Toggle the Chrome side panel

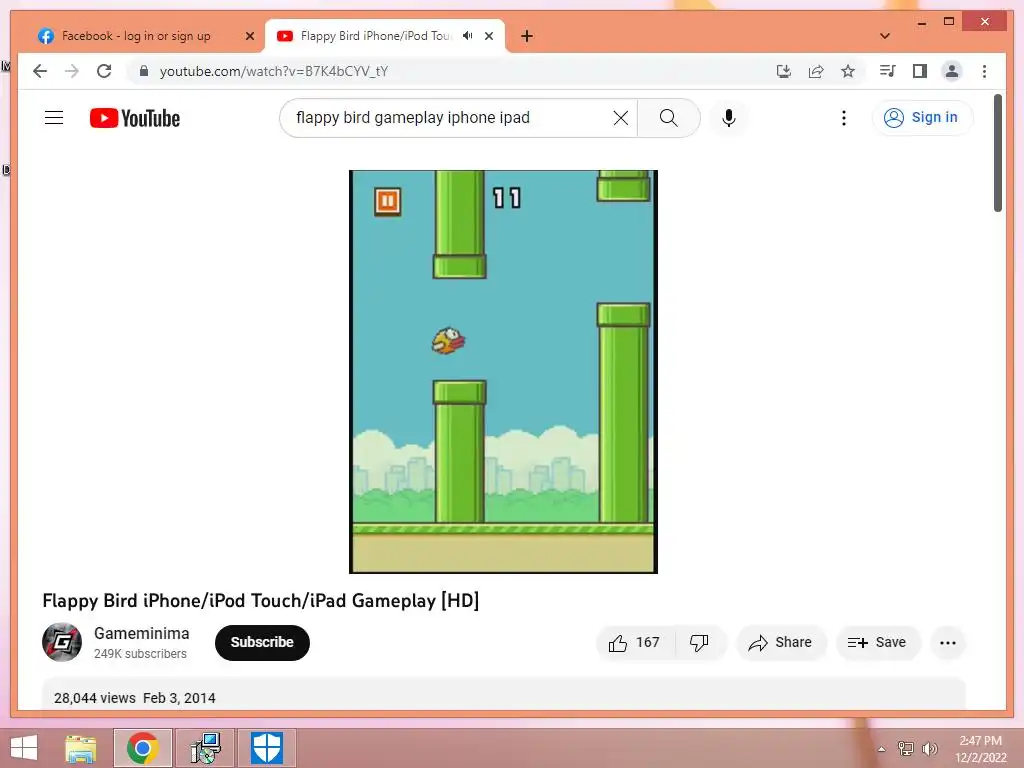pyautogui.click(x=920, y=71)
